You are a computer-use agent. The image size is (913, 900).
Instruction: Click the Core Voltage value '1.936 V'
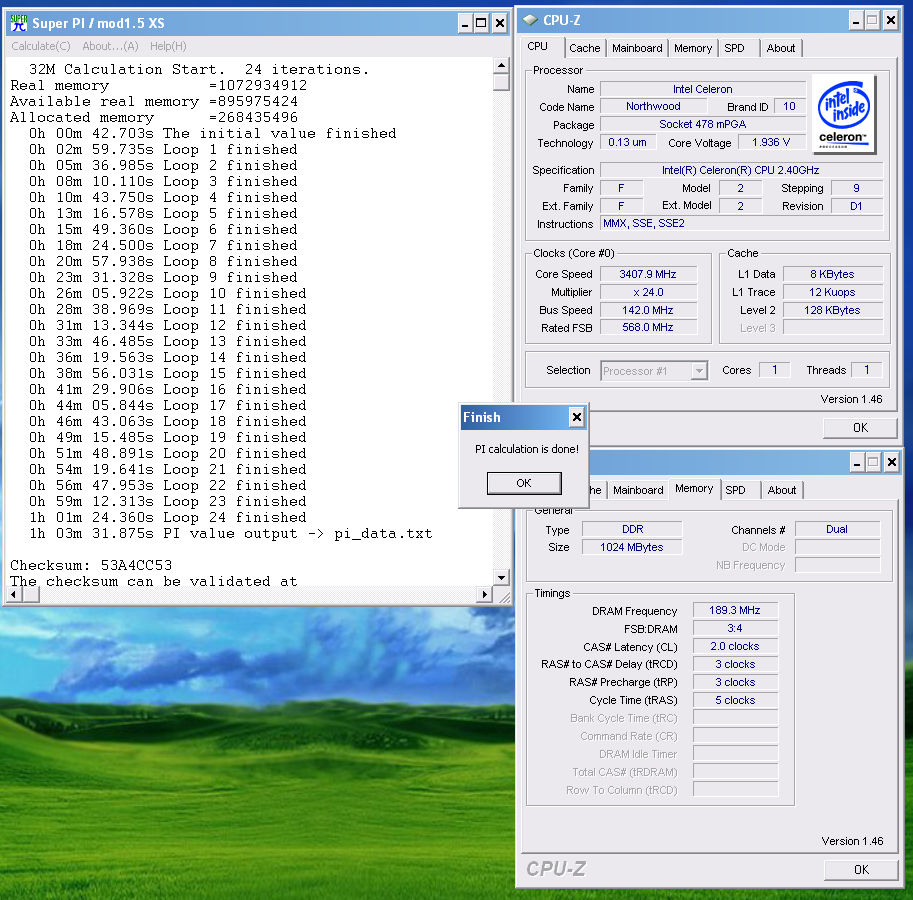coord(771,142)
